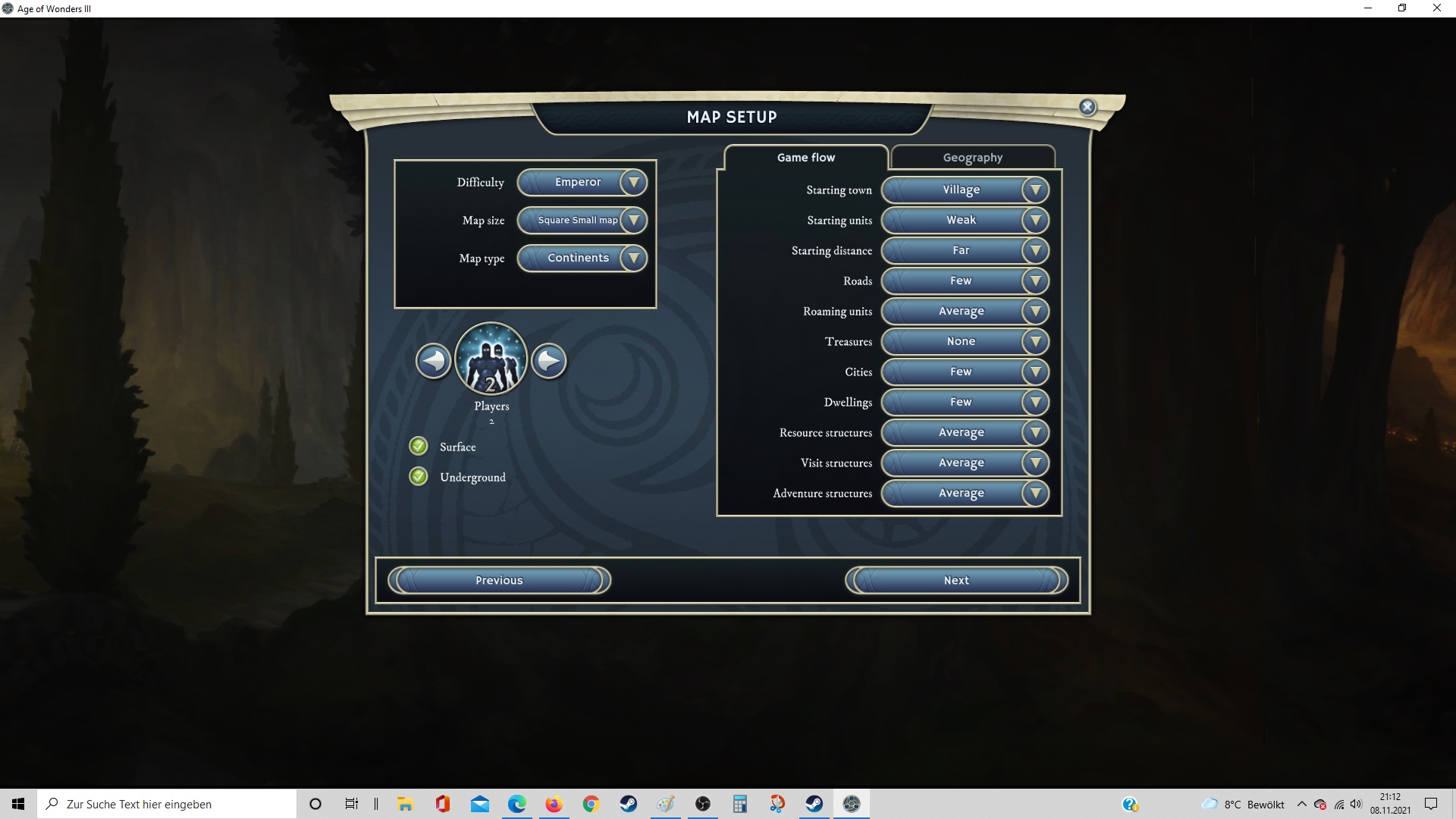Open Cortana from the taskbar
This screenshot has height=819, width=1456.
tap(315, 804)
